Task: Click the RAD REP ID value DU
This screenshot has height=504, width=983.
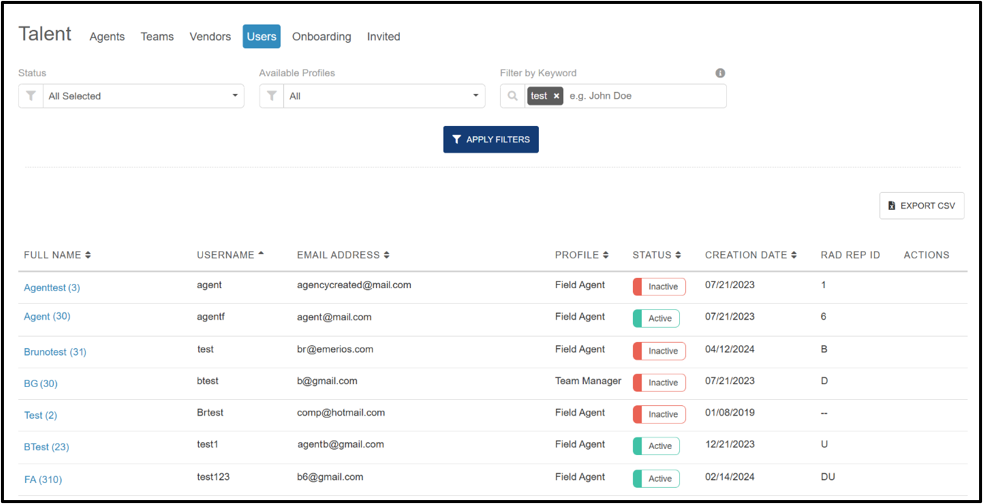Action: 827,476
